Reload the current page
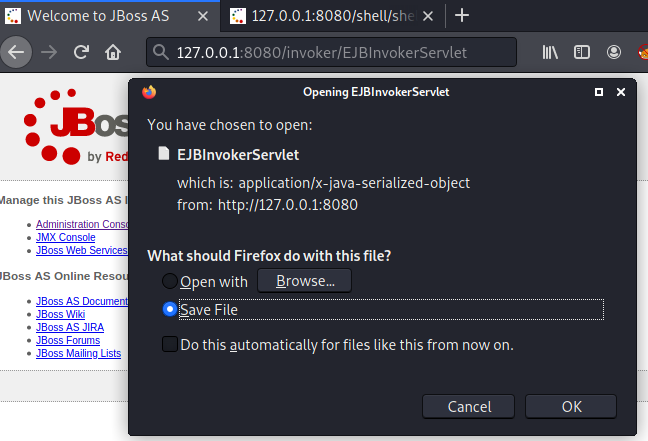 [x=81, y=52]
